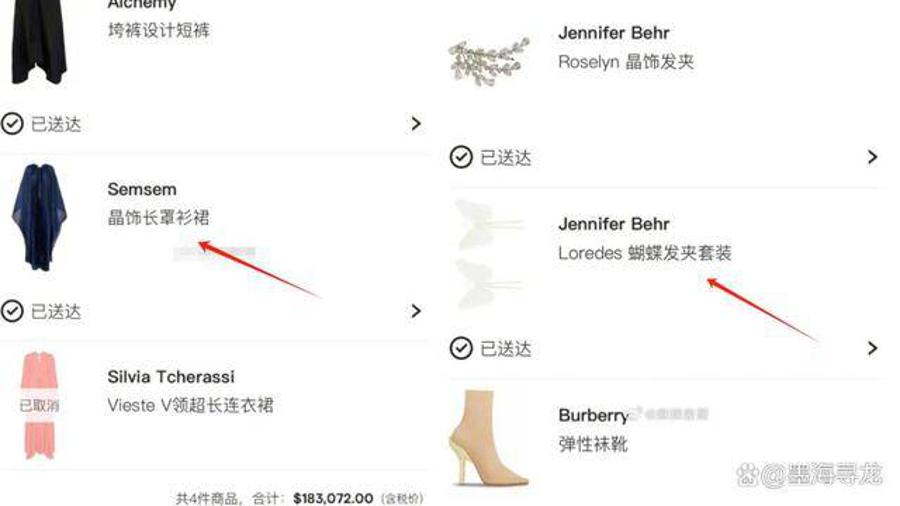Image resolution: width=900 pixels, height=506 pixels.
Task: Open the Silvia Tcherassi brand name
Action: click(171, 377)
